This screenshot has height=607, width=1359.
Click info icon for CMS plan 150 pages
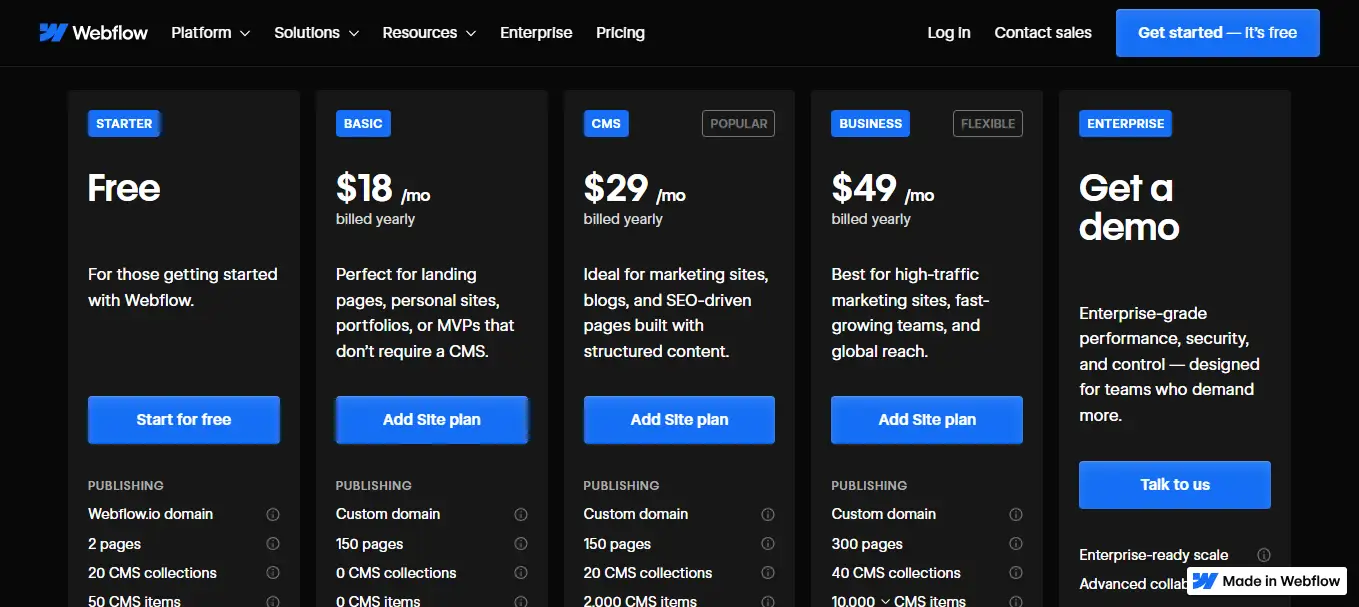(768, 544)
